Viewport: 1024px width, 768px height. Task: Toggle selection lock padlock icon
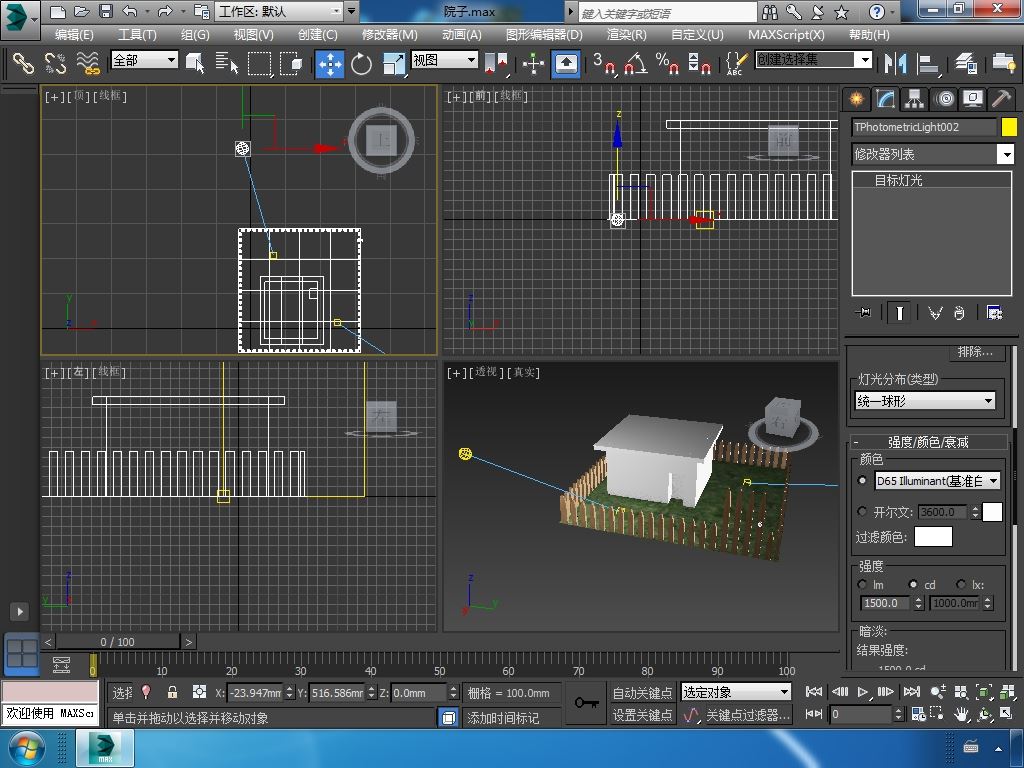click(172, 692)
